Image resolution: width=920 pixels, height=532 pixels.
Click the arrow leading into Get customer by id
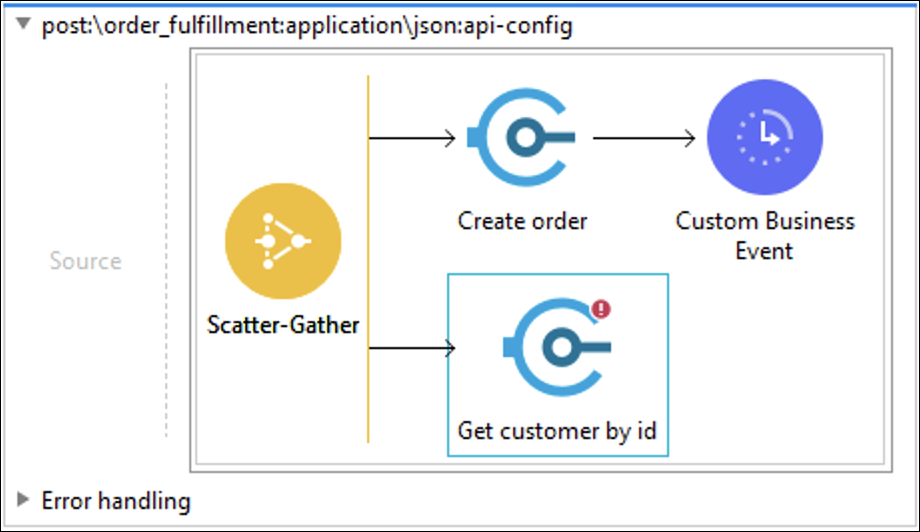click(x=412, y=348)
